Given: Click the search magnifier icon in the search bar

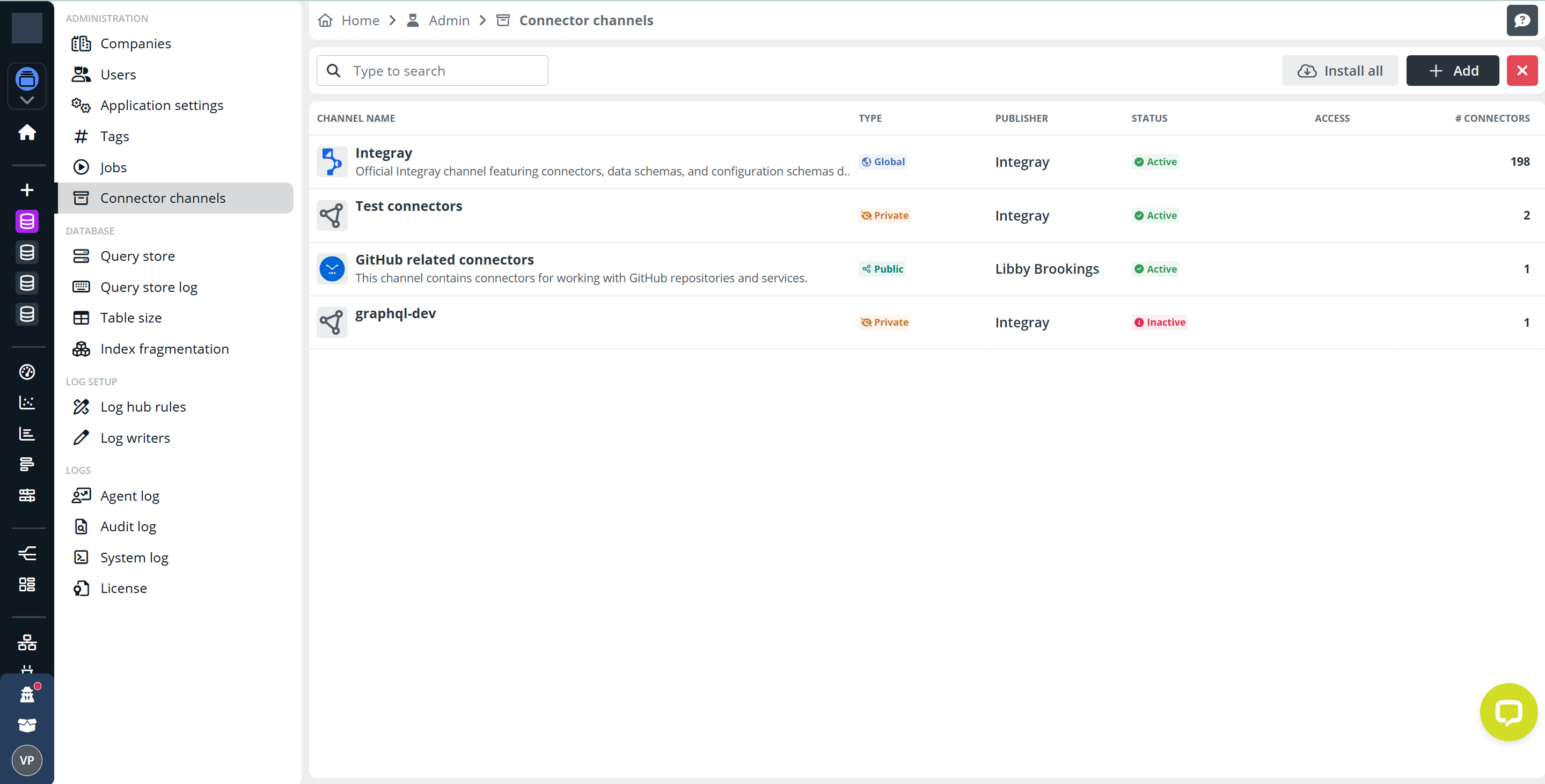Looking at the screenshot, I should (333, 70).
